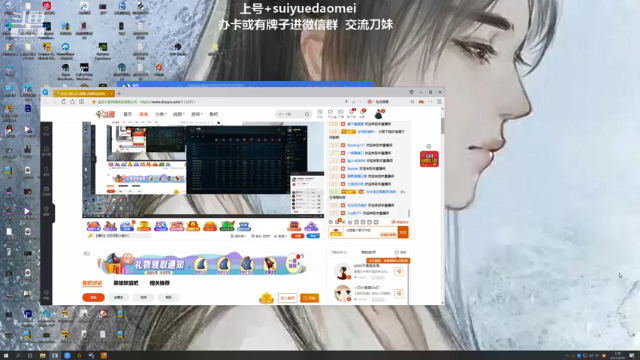Open 鱼吧 in Douyu navigation
The image size is (640, 360).
click(x=213, y=114)
